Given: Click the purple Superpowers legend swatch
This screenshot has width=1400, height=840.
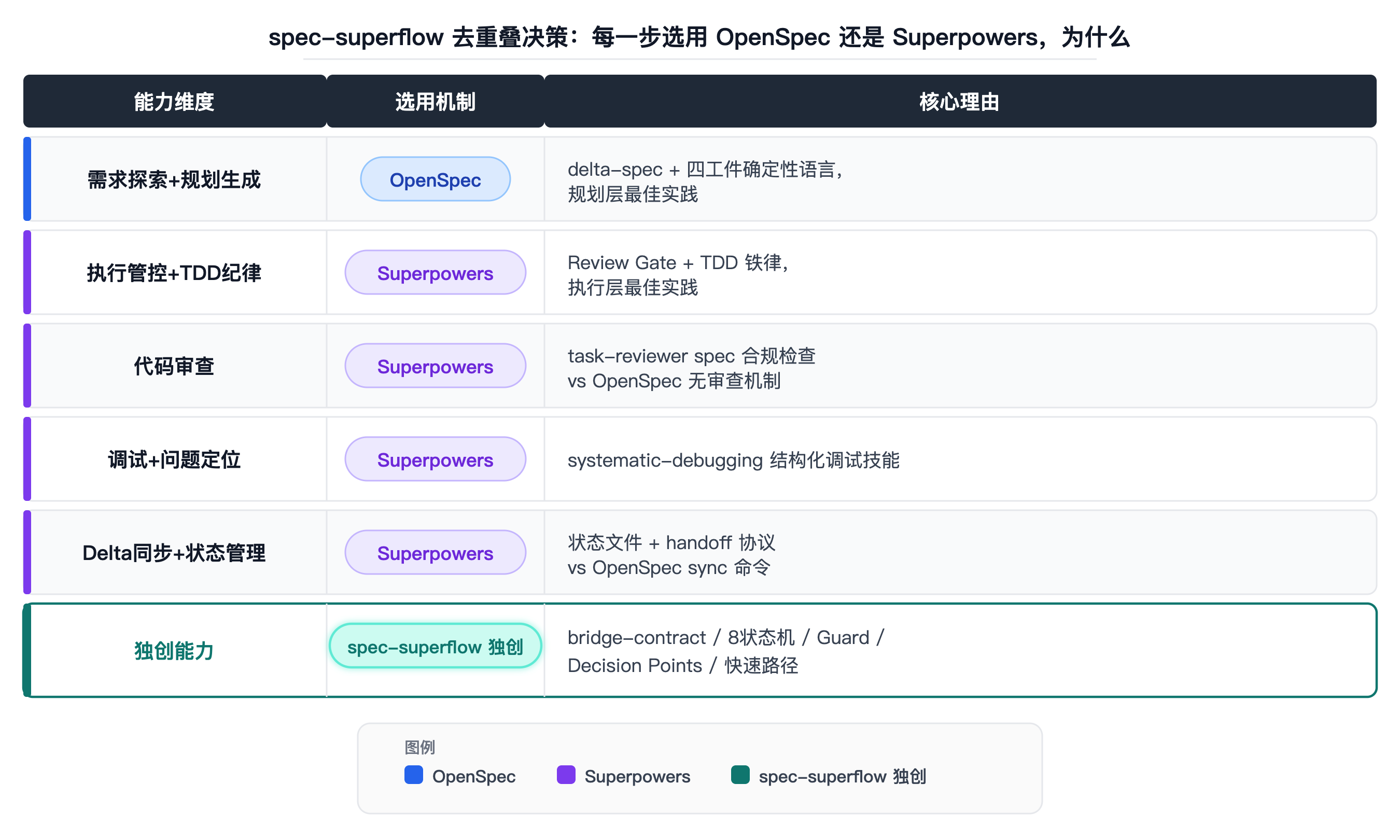Looking at the screenshot, I should click(x=566, y=775).
